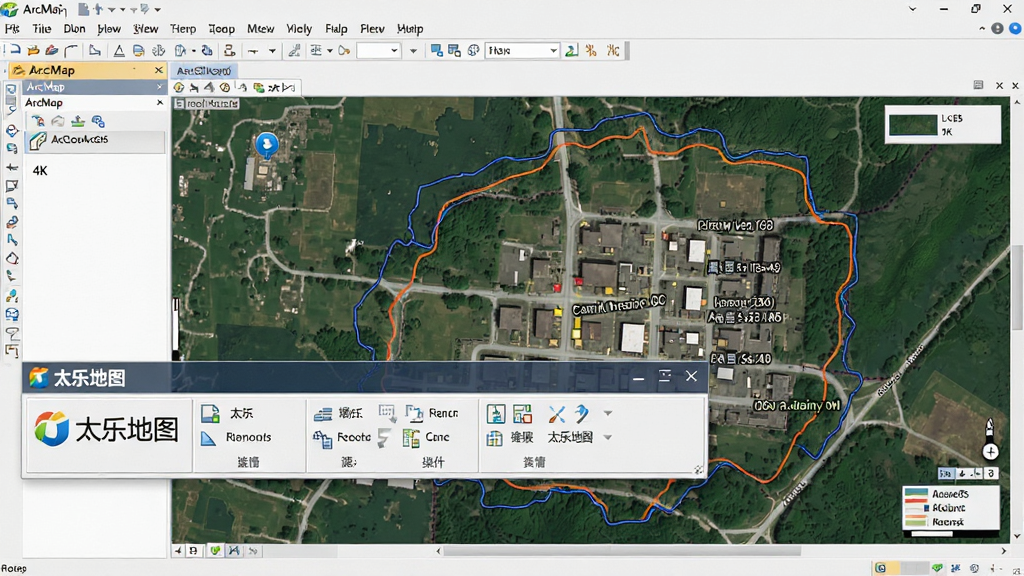Viewport: 1024px width, 576px height.
Task: Click the open folder toolbar icon
Action: 33,50
